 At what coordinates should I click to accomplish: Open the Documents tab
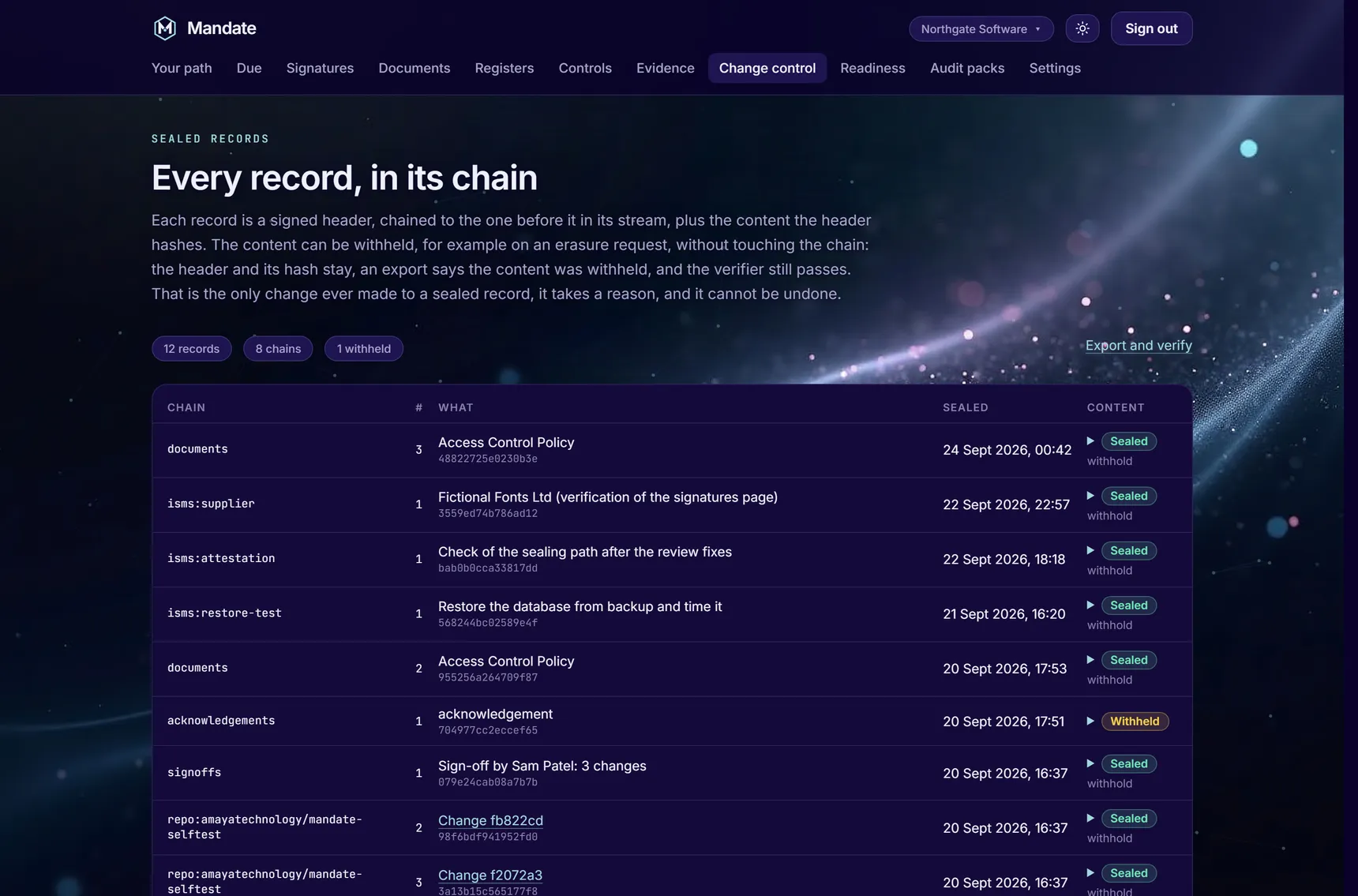[x=415, y=68]
